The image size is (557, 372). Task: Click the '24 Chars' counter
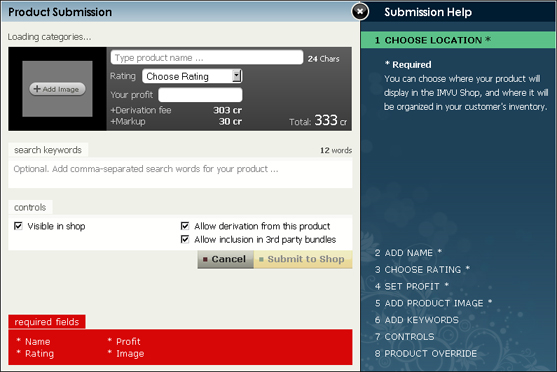[323, 59]
